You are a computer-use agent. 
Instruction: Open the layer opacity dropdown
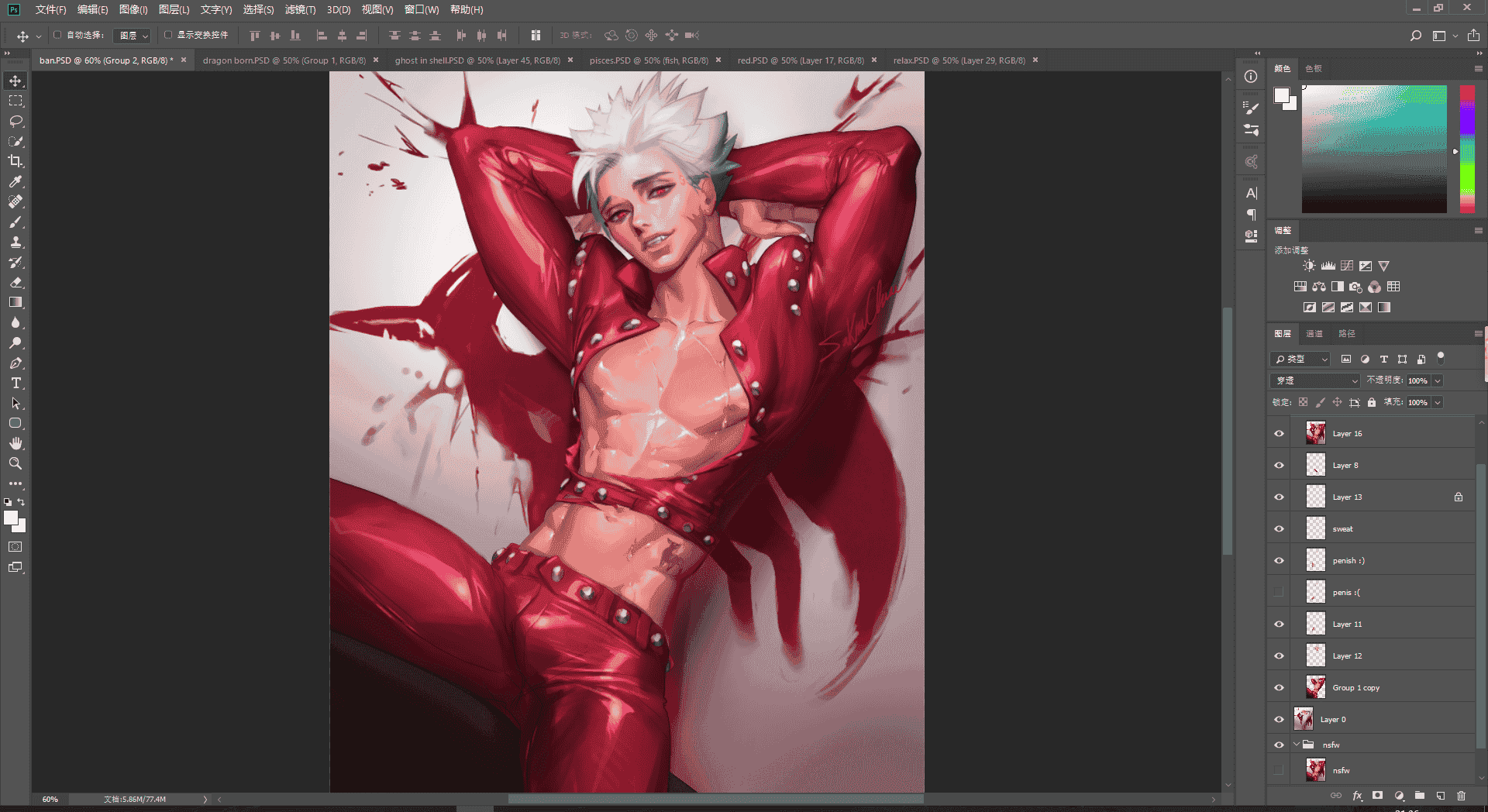click(1438, 380)
